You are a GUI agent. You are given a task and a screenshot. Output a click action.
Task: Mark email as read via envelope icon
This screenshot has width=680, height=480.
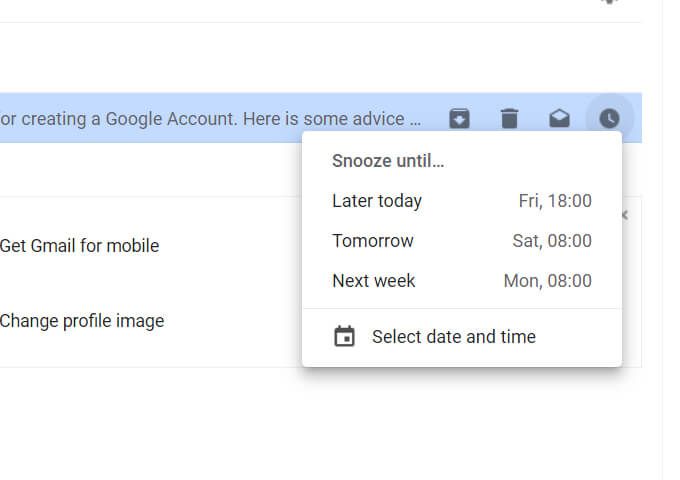click(559, 118)
